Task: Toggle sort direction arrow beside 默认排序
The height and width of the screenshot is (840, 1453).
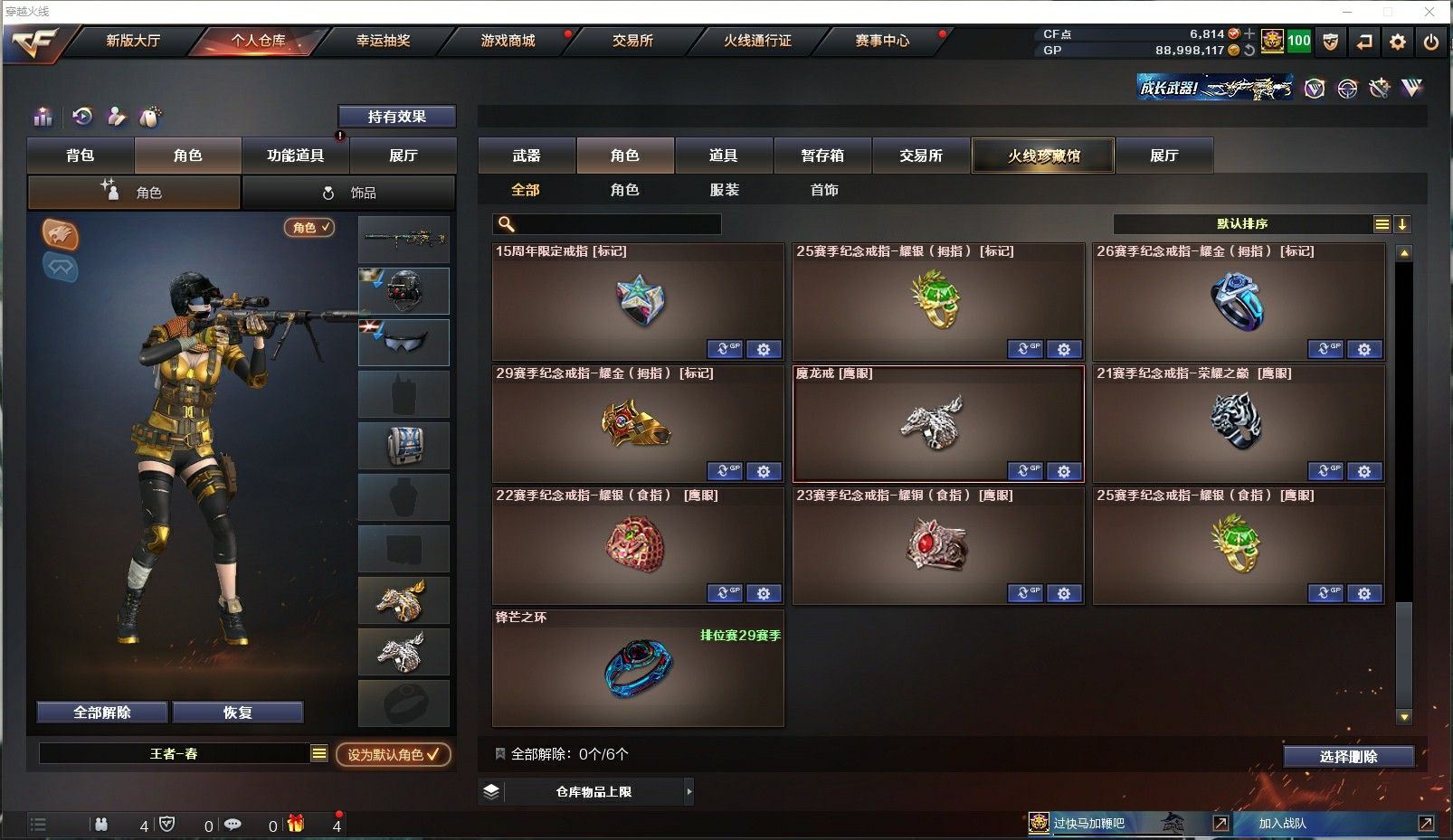Action: coord(1402,224)
